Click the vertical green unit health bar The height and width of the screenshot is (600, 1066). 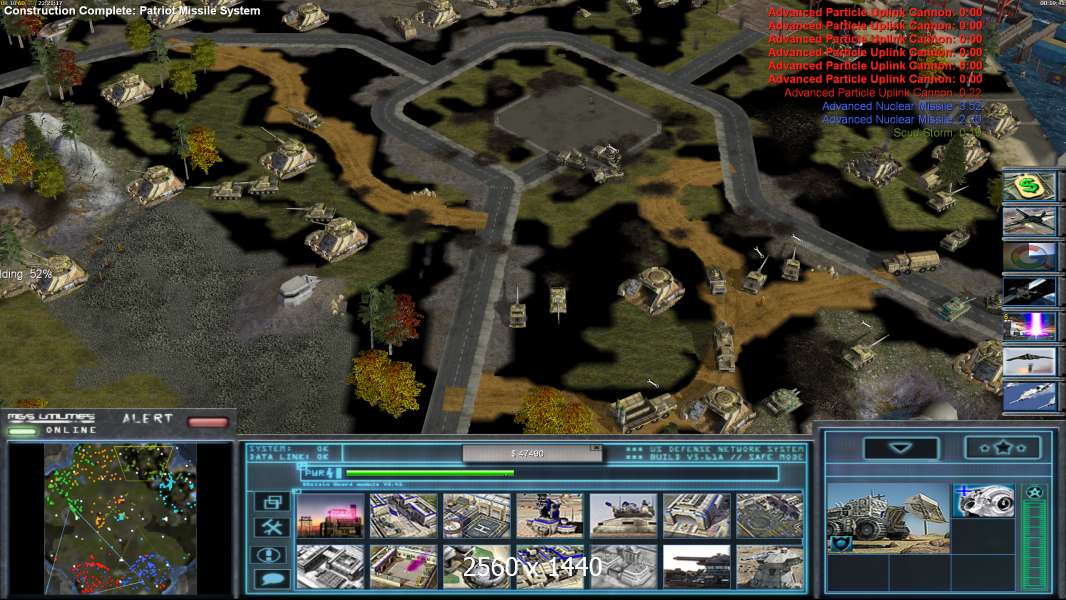pyautogui.click(x=1035, y=546)
